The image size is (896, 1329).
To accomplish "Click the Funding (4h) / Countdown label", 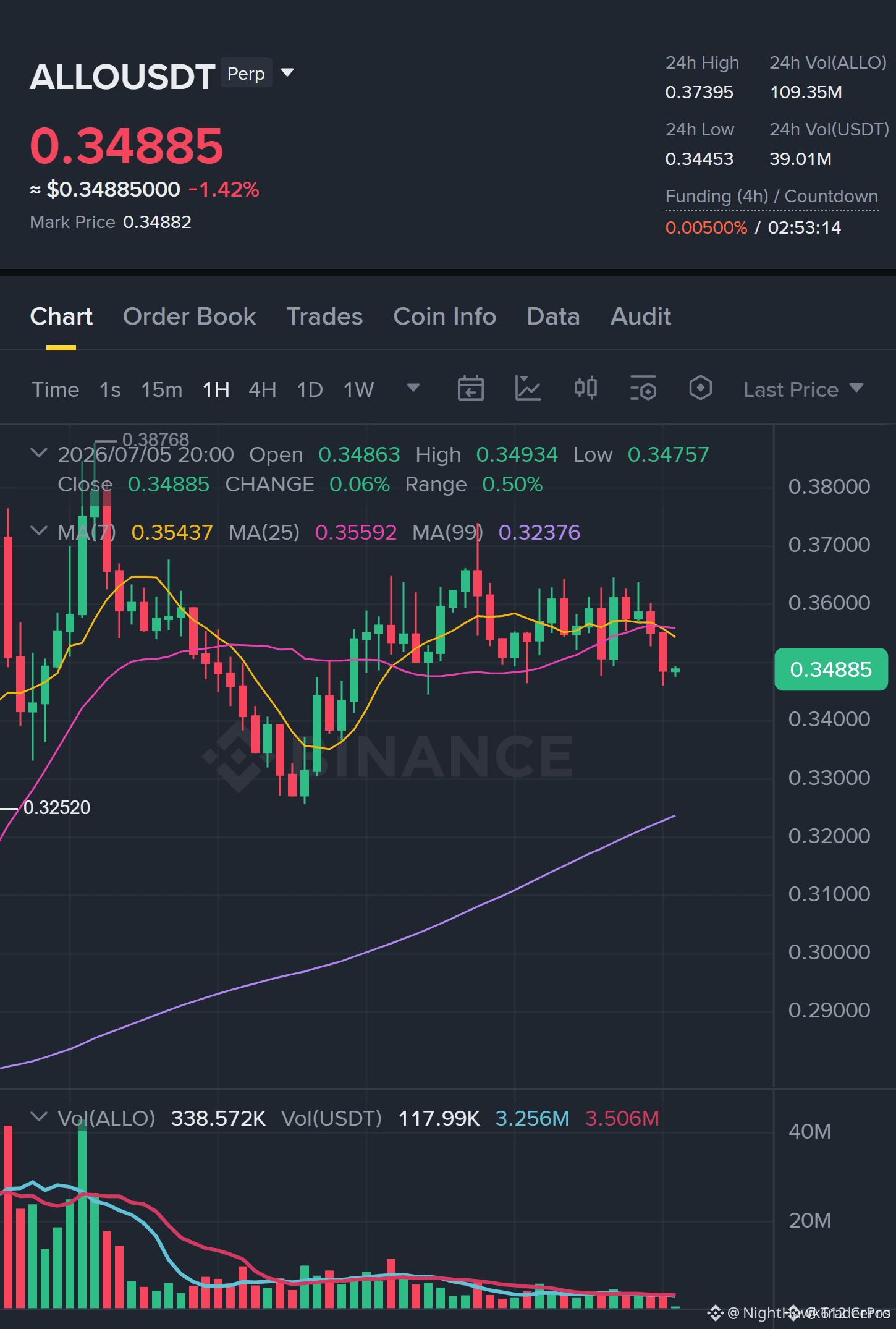I will pos(772,196).
